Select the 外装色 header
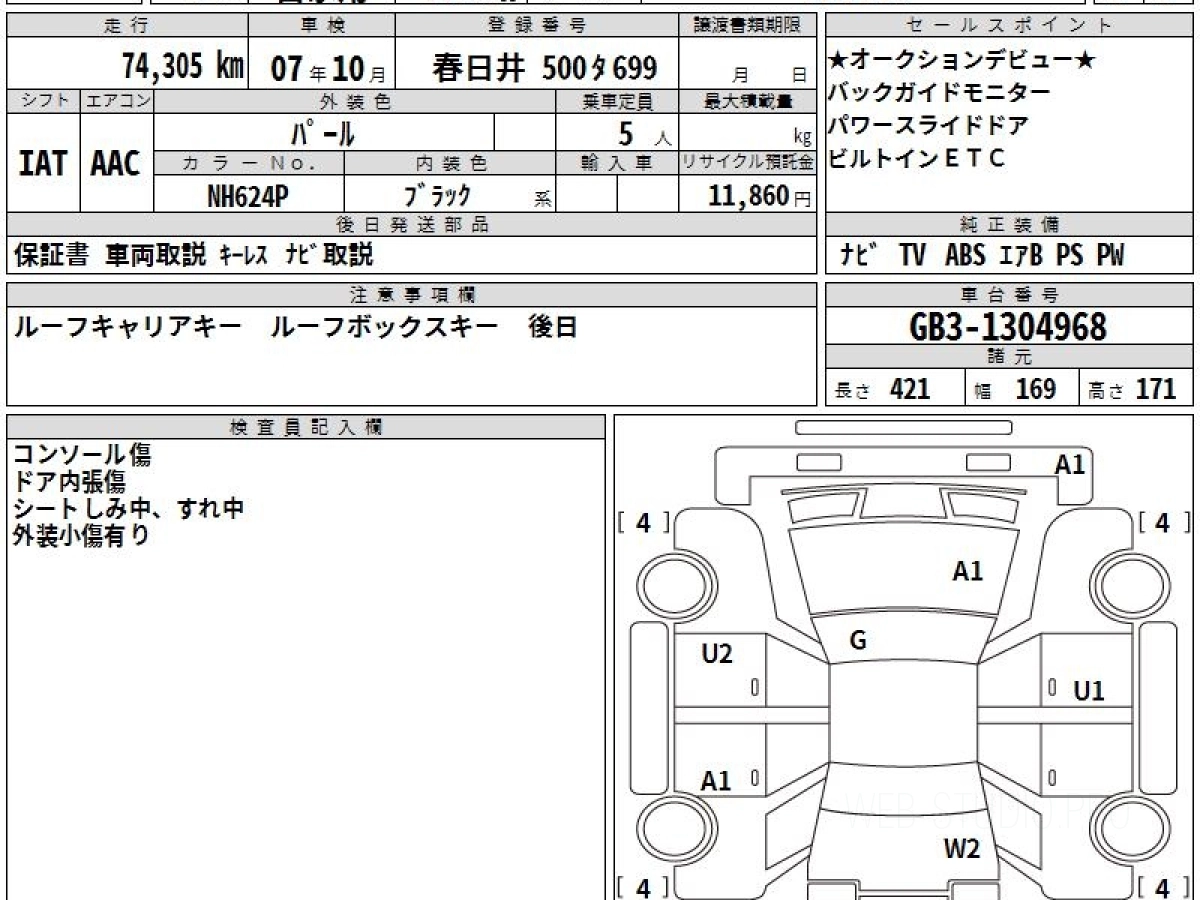Screen dimensions: 1200x900 pos(355,101)
